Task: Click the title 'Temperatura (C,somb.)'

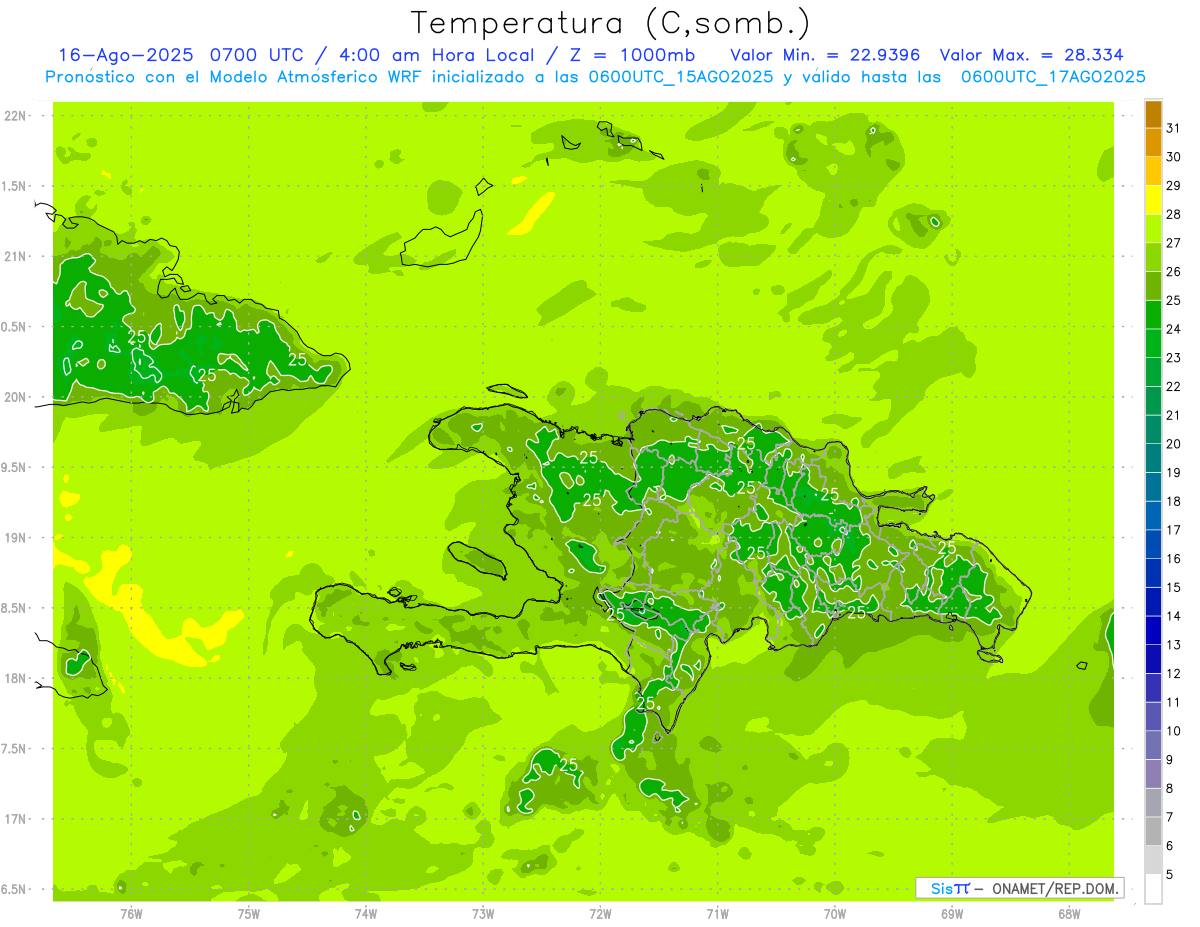Action: (610, 22)
